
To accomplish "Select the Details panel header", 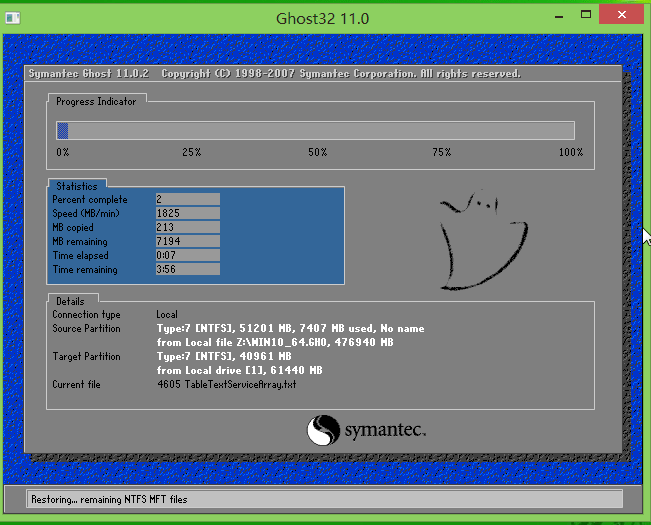I will [x=70, y=301].
